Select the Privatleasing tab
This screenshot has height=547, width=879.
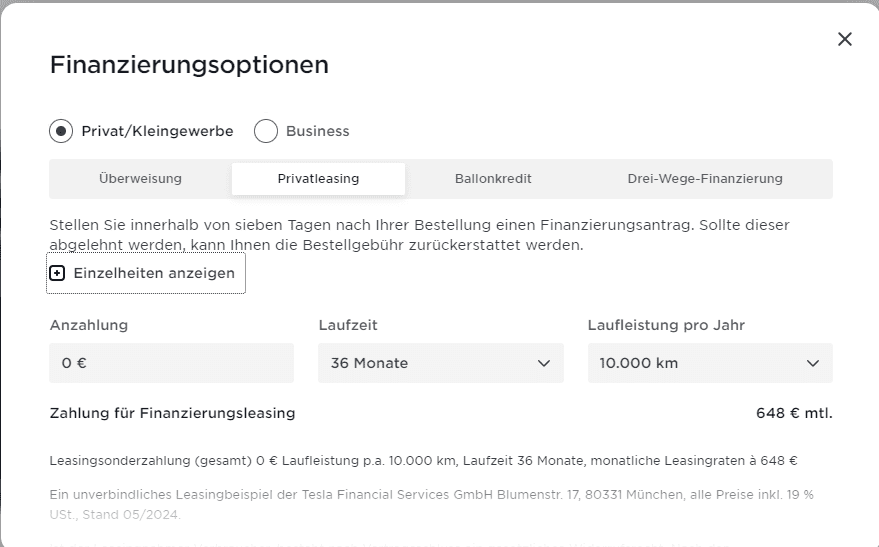coord(318,179)
